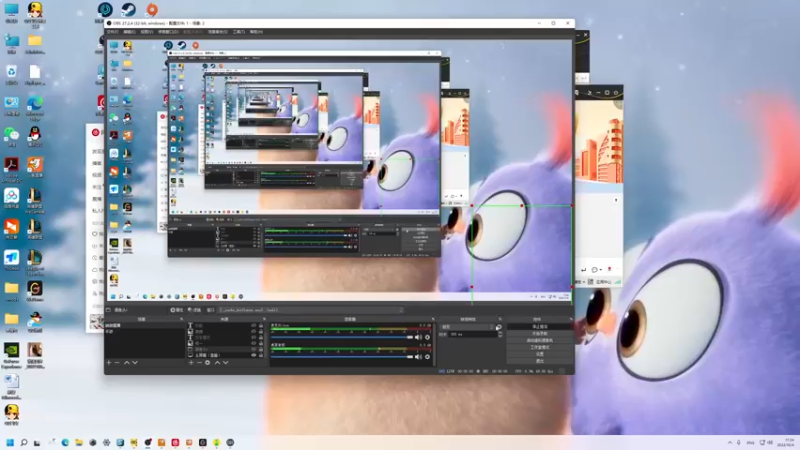
Task: Adjust the second mixer channel volume slider
Action: click(342, 357)
